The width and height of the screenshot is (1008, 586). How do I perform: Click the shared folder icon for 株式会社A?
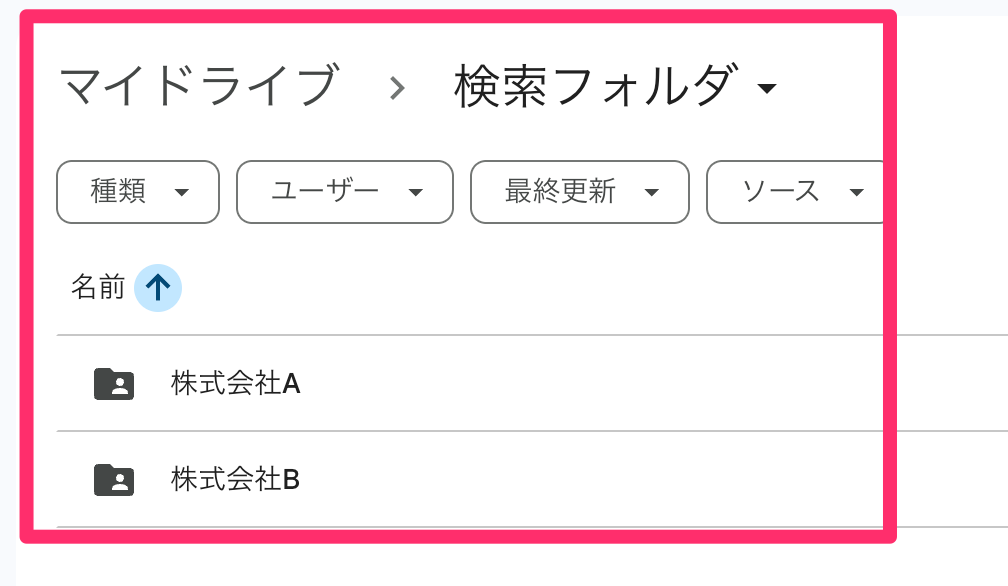[114, 384]
